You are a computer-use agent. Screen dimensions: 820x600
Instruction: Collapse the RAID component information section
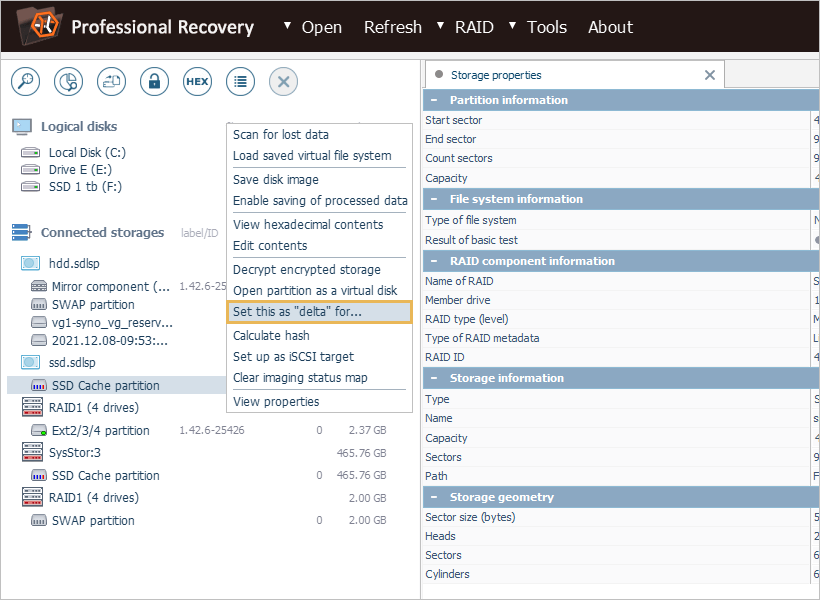(434, 261)
